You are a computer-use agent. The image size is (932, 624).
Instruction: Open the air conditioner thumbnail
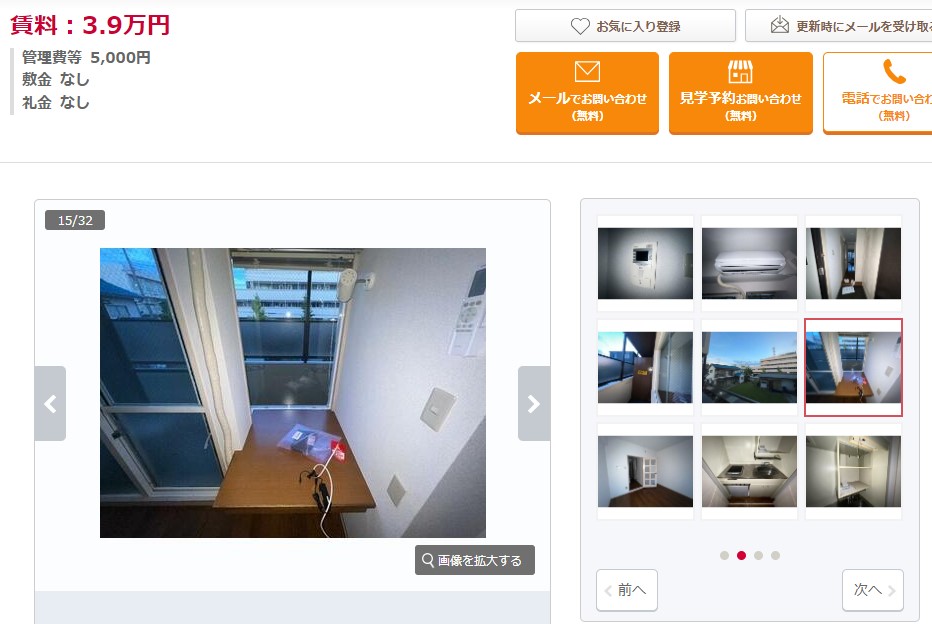750,263
